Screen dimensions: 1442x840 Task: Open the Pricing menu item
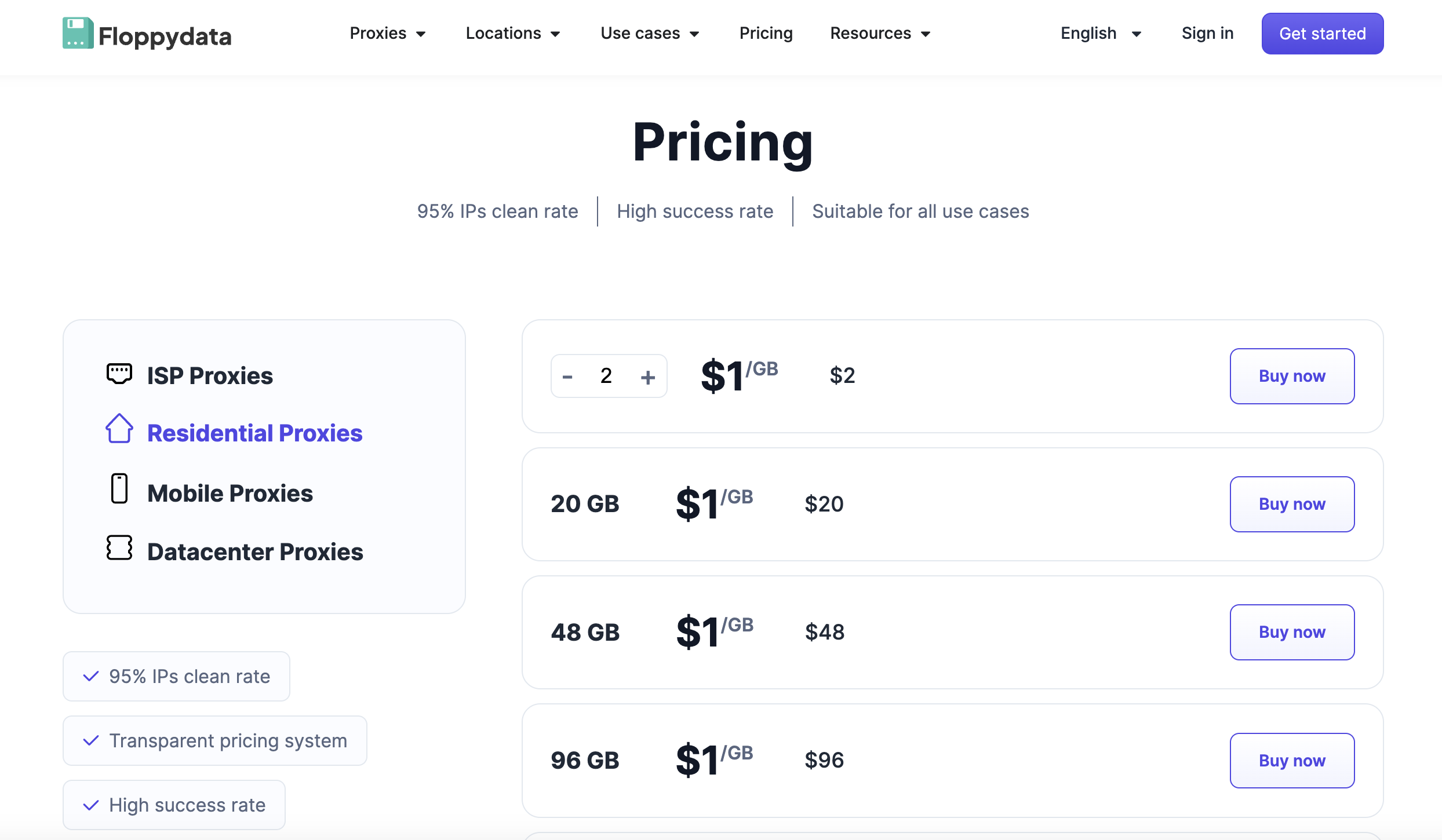766,33
